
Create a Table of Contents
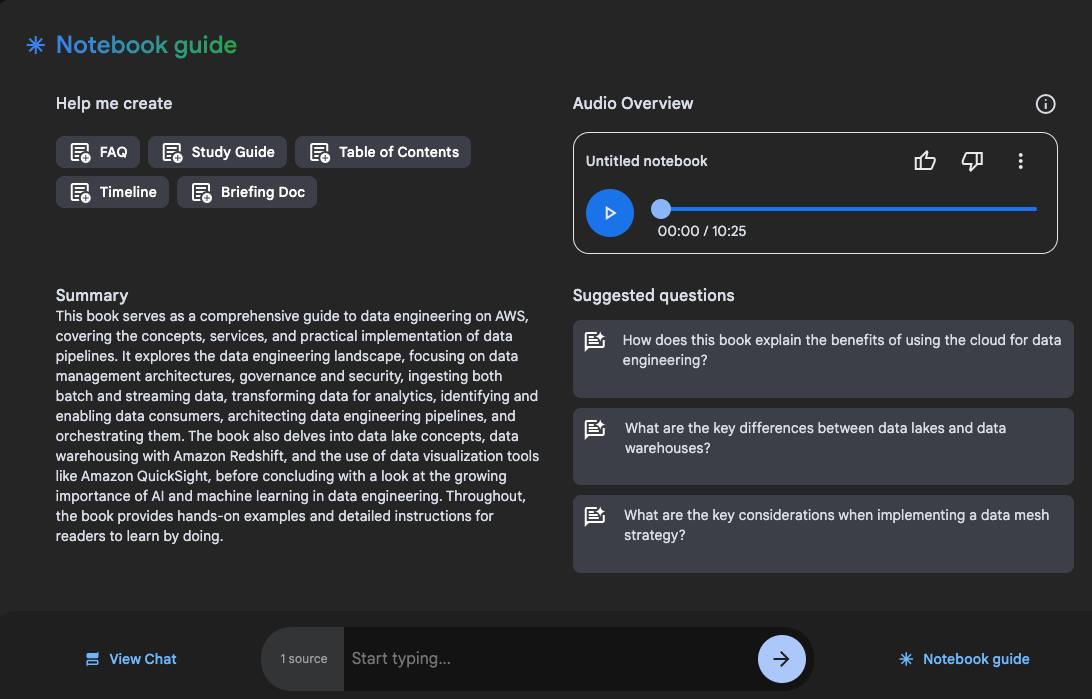[x=383, y=152]
